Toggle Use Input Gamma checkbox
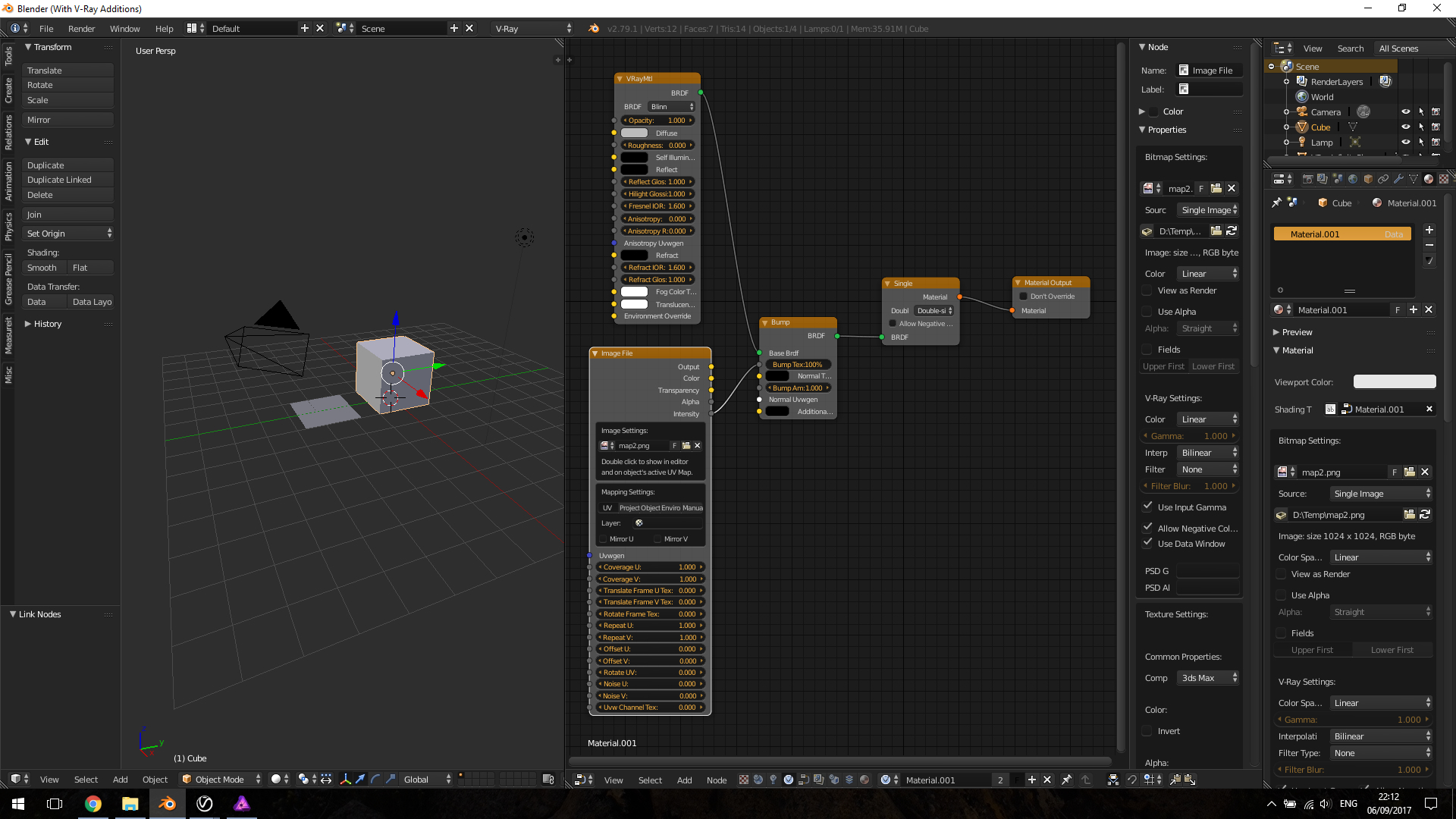 [1147, 506]
